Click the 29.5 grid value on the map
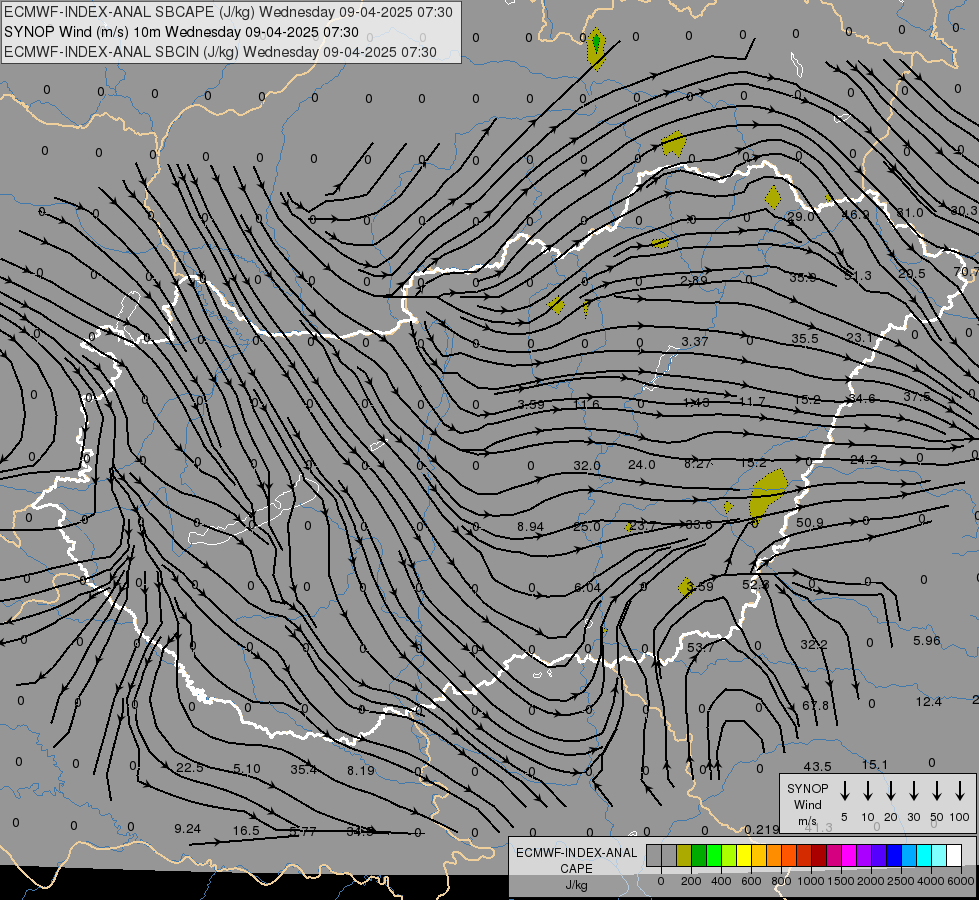 coord(912,274)
